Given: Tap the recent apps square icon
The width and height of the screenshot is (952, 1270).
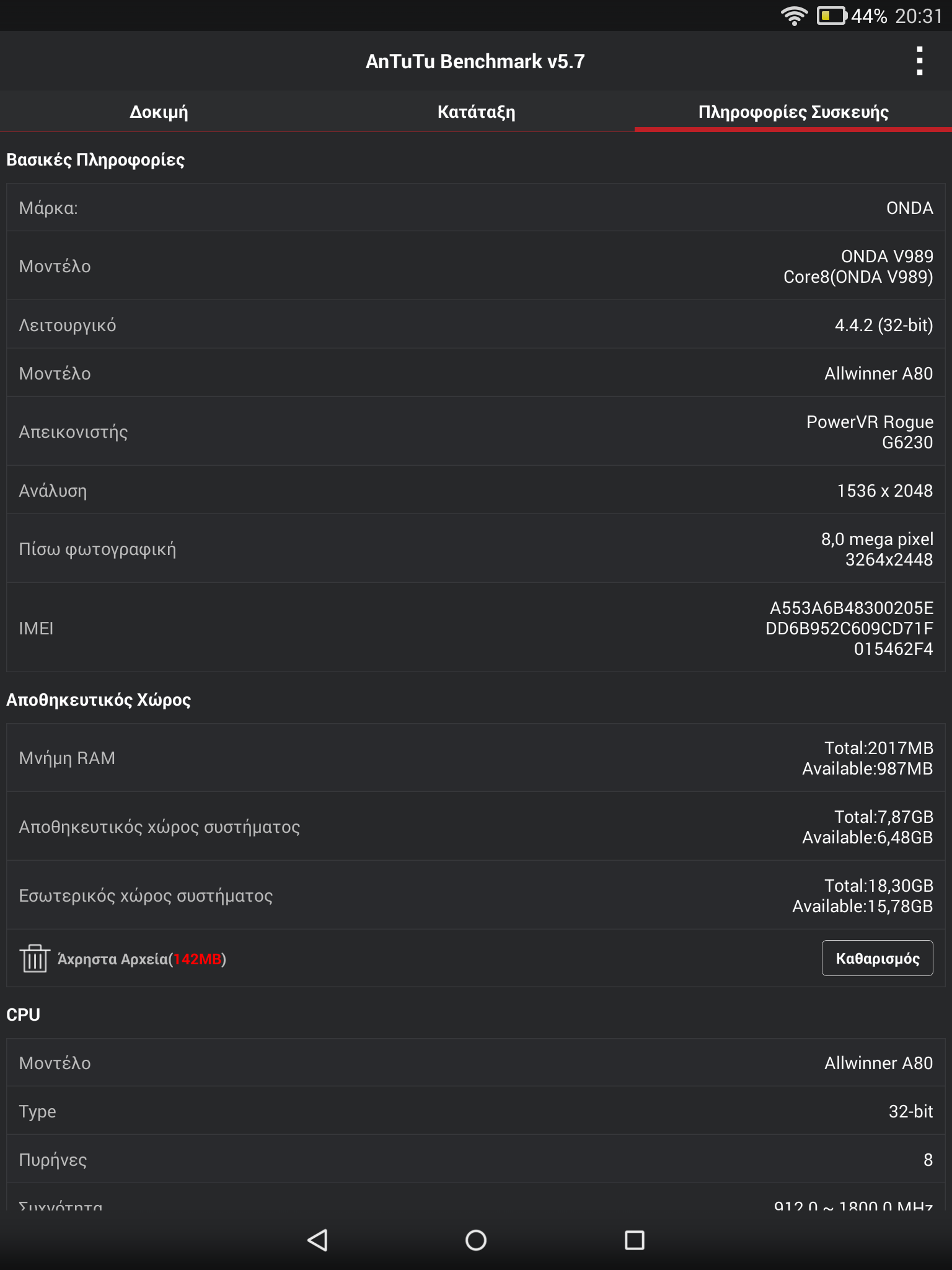Looking at the screenshot, I should point(635,1240).
